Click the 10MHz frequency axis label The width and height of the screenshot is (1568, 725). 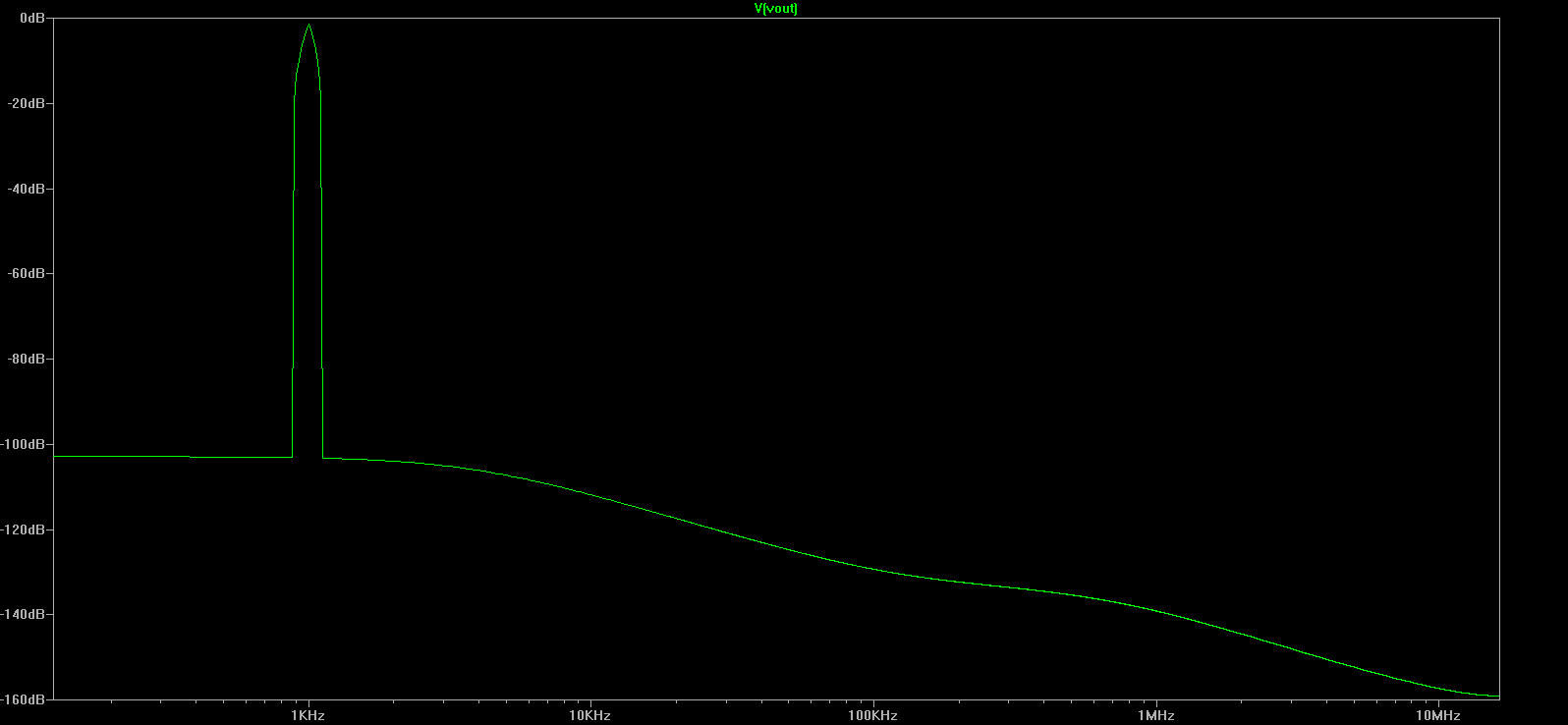point(1438,715)
